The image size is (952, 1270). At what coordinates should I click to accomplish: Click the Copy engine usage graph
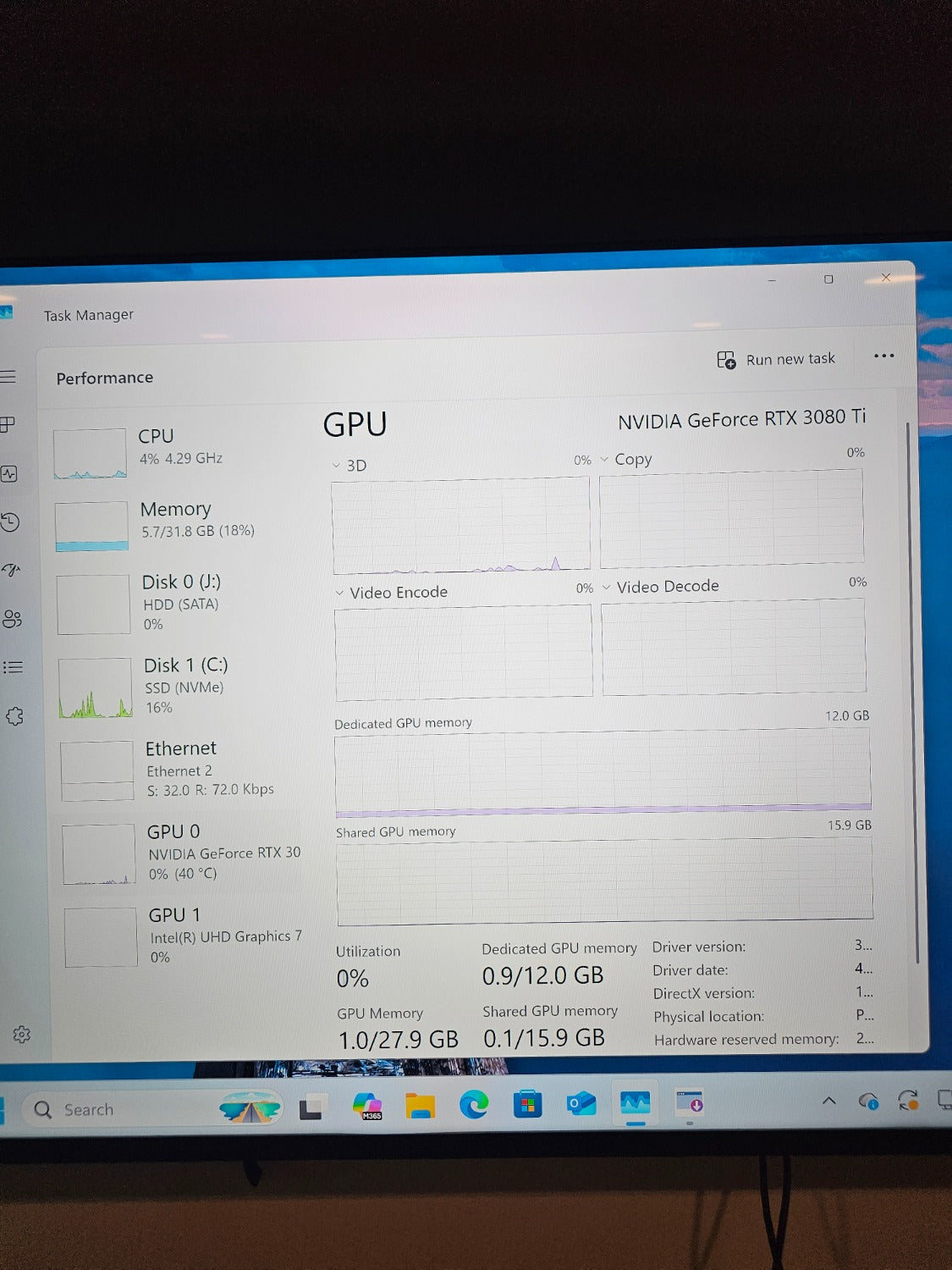click(732, 517)
